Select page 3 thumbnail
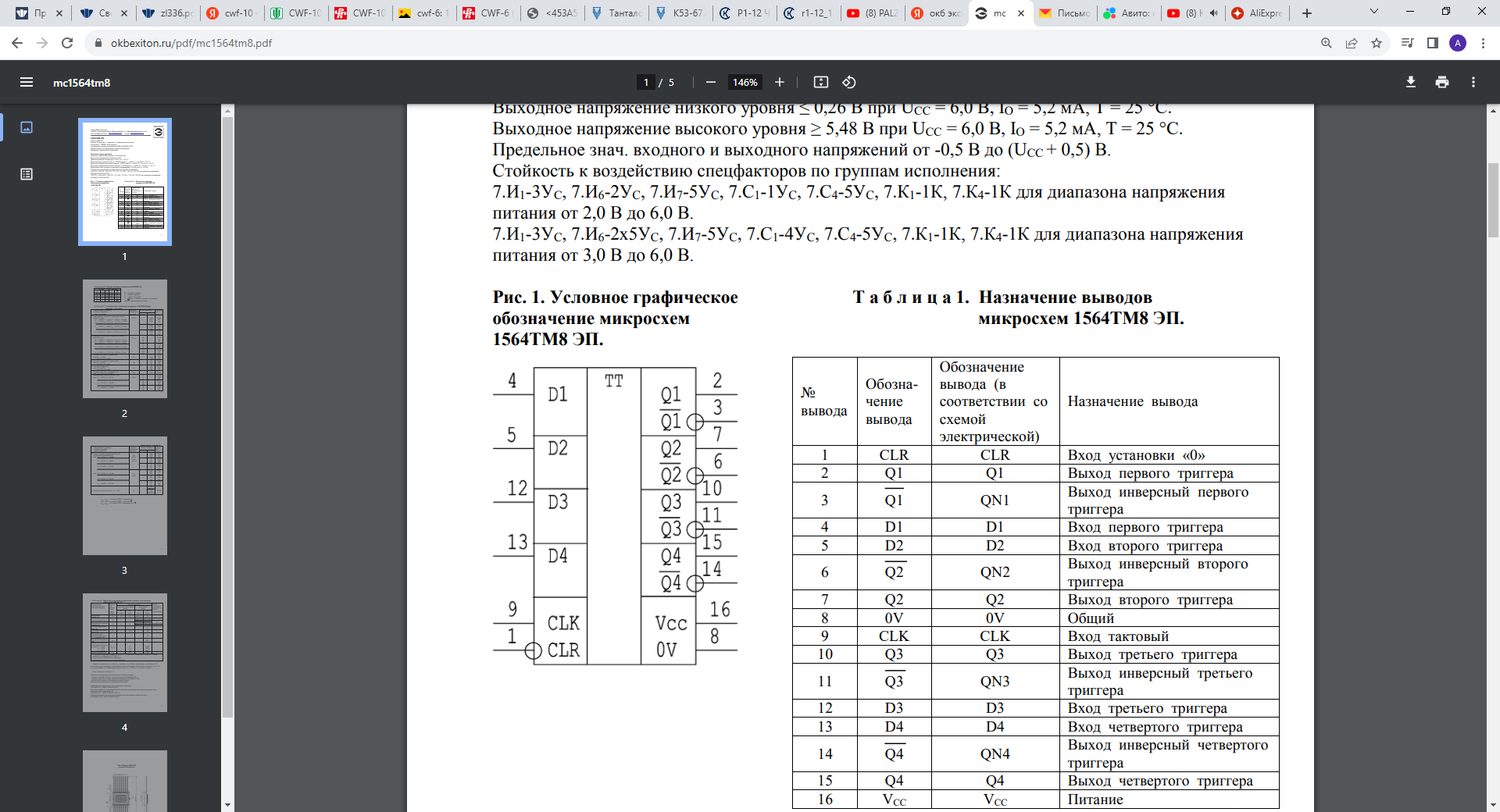Viewport: 1500px width, 812px height. click(125, 496)
